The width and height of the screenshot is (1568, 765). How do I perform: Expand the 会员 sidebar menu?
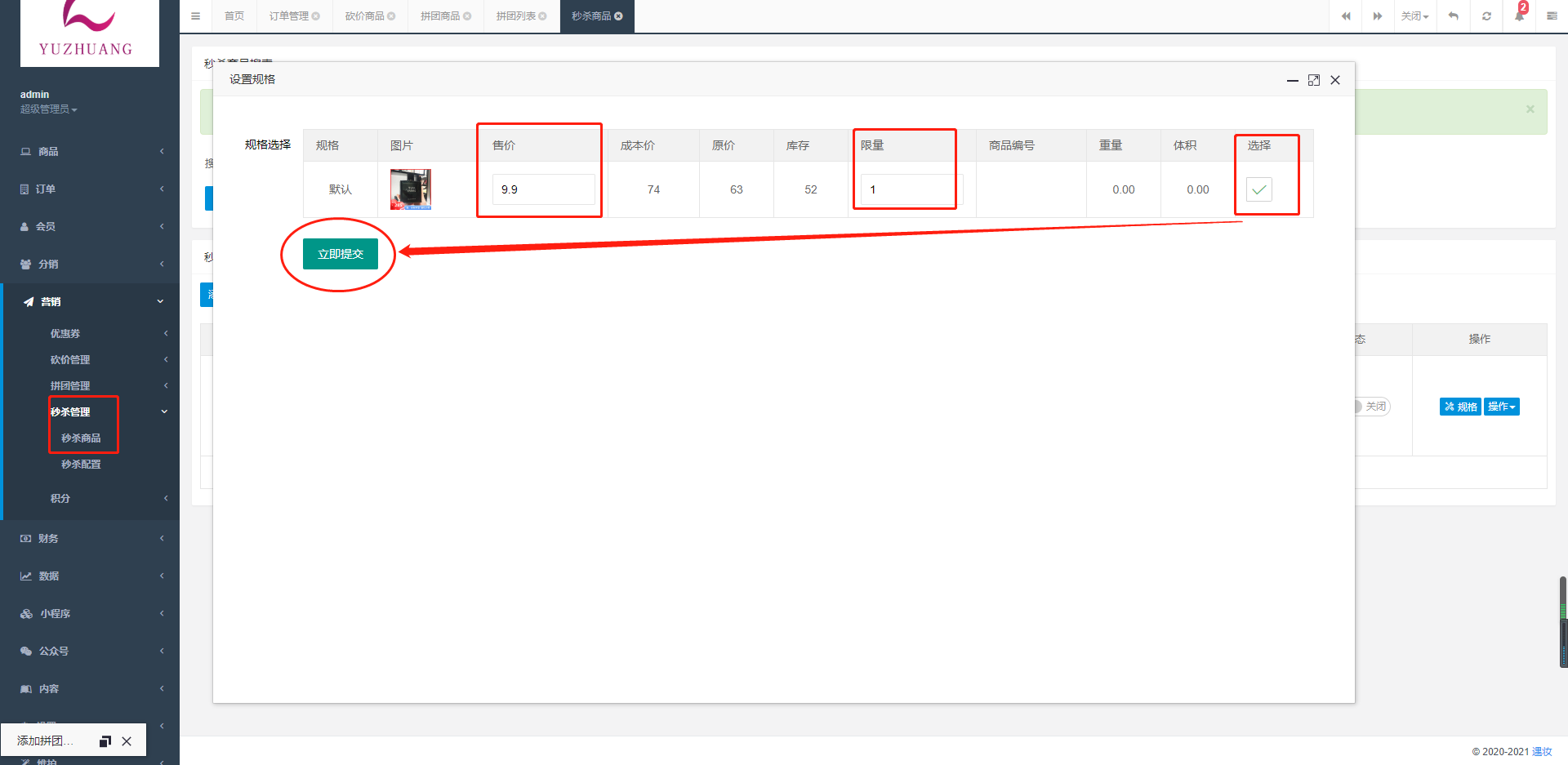(90, 227)
